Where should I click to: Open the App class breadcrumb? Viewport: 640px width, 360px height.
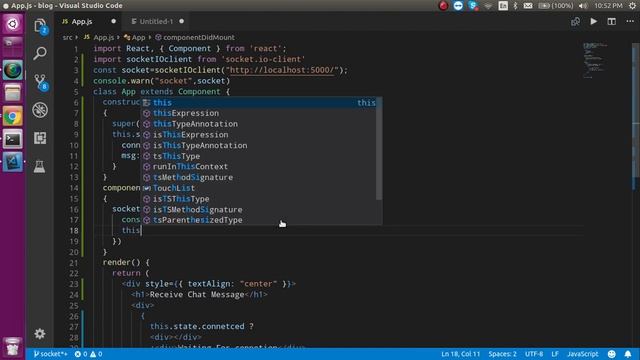pyautogui.click(x=135, y=37)
